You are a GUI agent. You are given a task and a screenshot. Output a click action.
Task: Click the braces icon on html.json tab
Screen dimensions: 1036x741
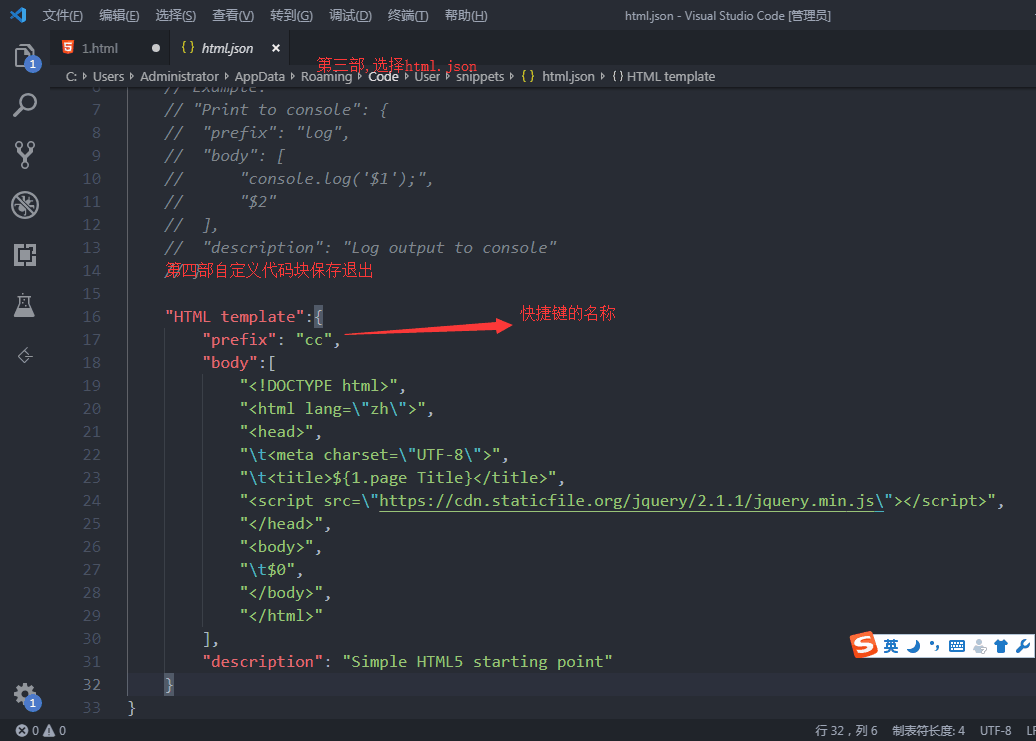[x=188, y=48]
